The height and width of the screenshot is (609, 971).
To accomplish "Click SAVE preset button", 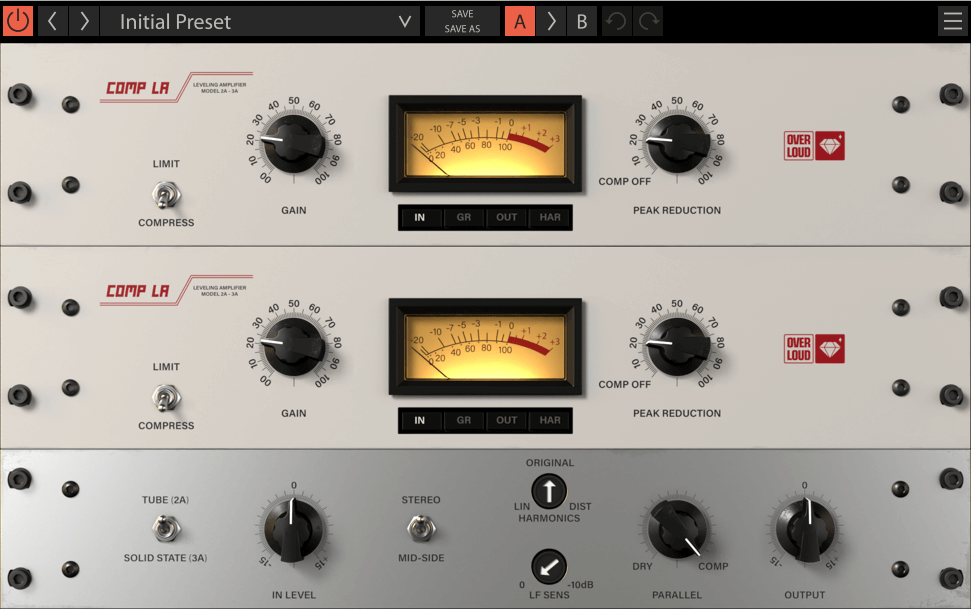I will pyautogui.click(x=462, y=14).
